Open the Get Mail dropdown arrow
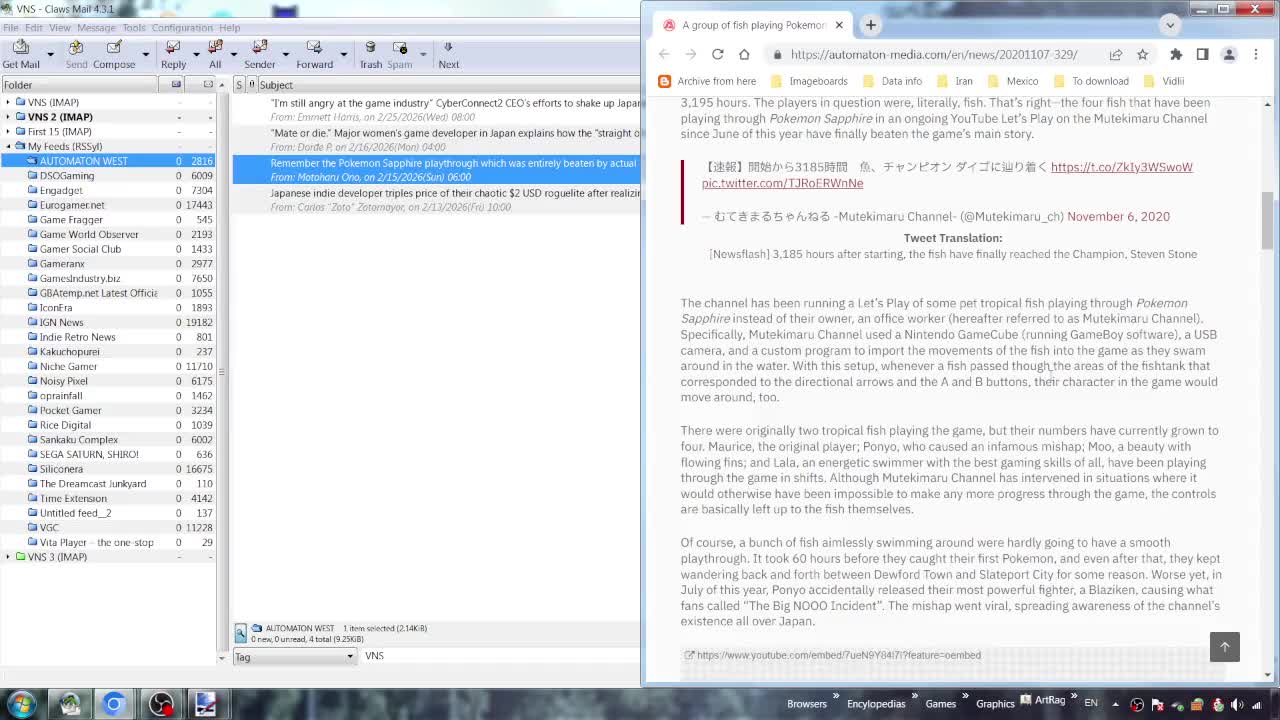The width and height of the screenshot is (1280, 720). click(x=49, y=54)
